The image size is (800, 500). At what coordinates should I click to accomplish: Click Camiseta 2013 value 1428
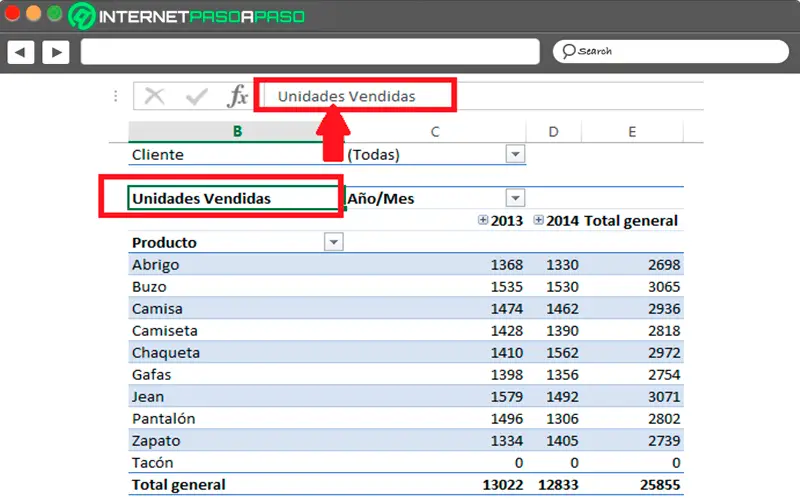coord(507,330)
